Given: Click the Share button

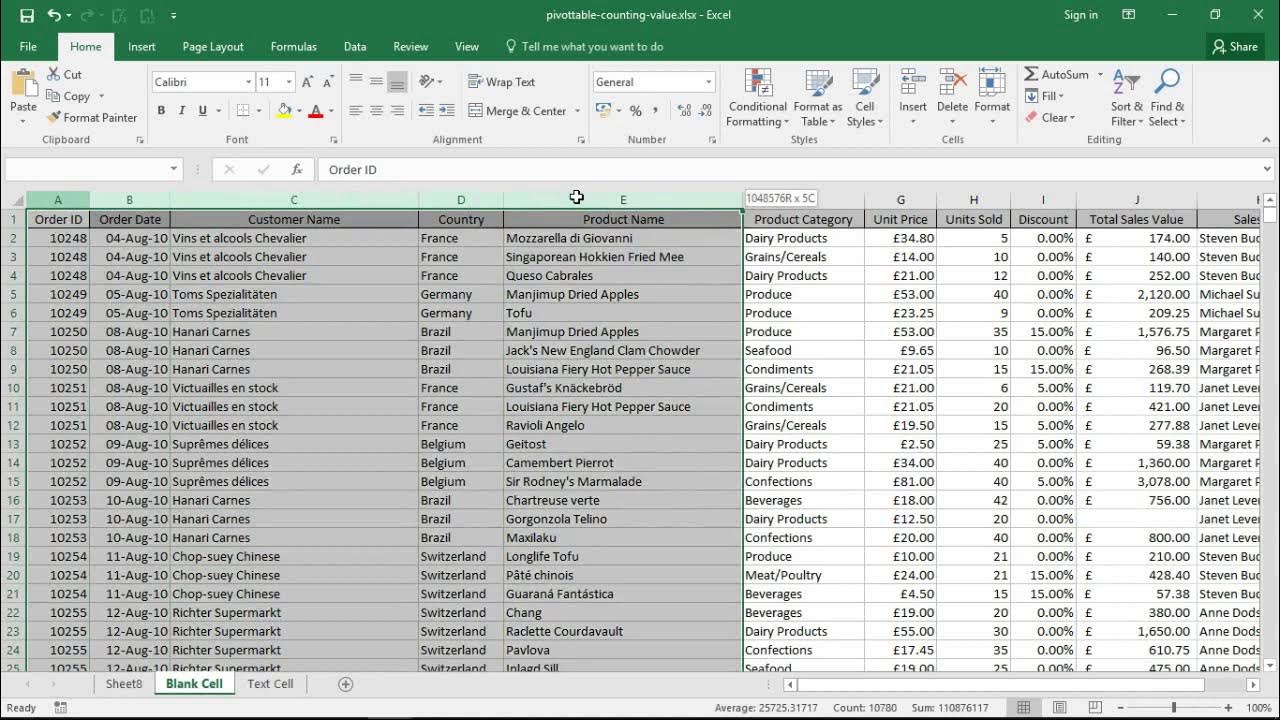Looking at the screenshot, I should point(1235,47).
